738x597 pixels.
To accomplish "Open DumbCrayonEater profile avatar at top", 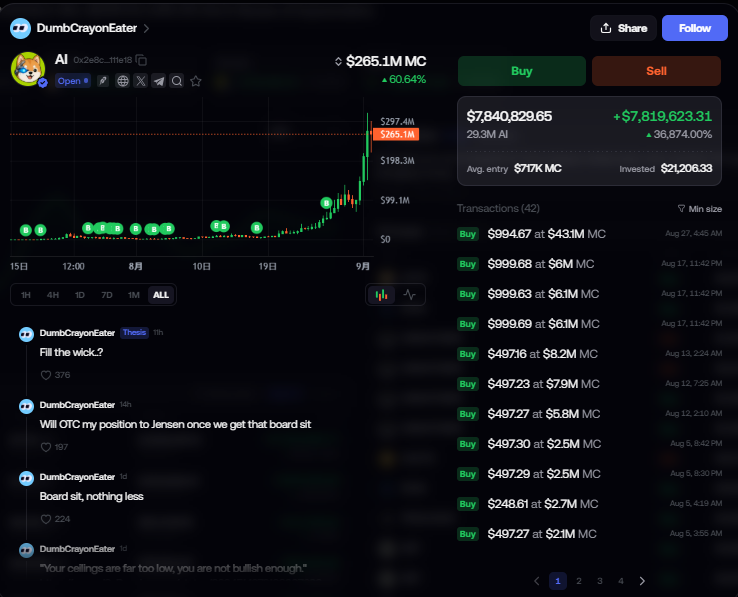I will [x=20, y=28].
